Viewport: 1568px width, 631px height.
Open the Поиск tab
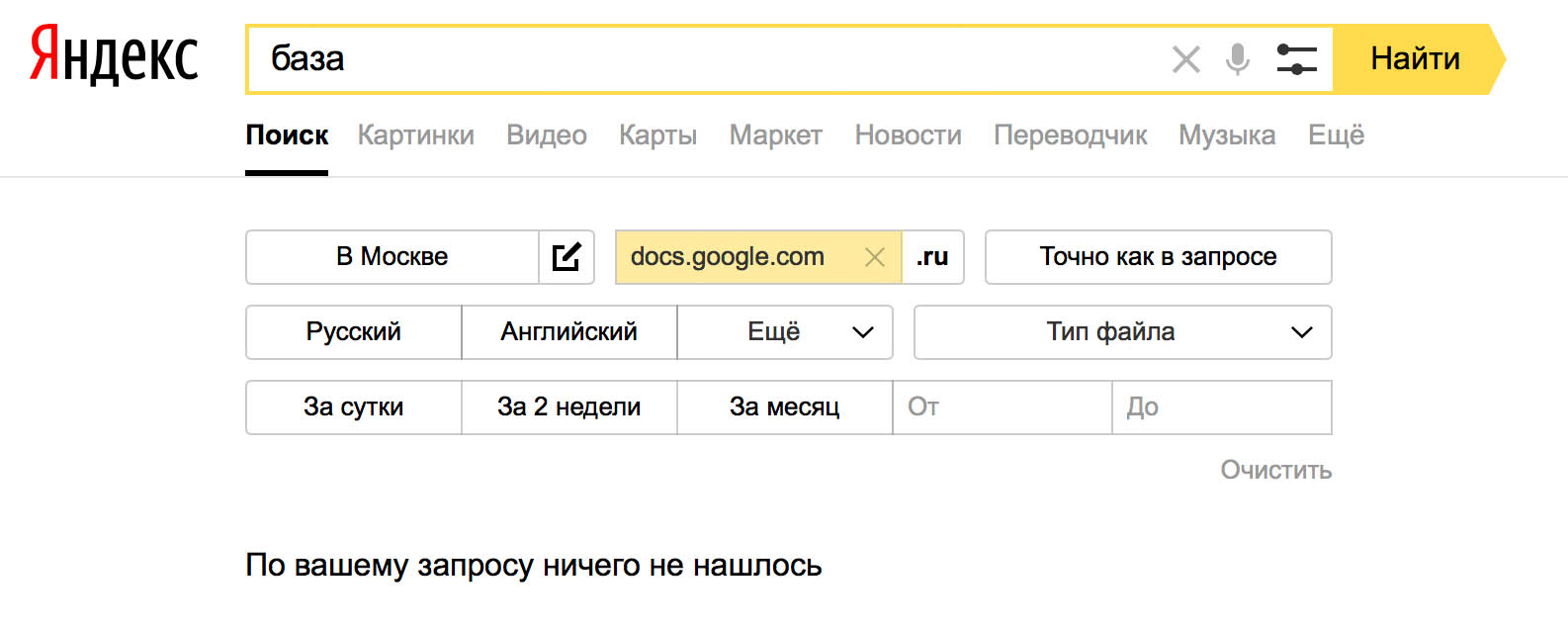click(x=287, y=135)
